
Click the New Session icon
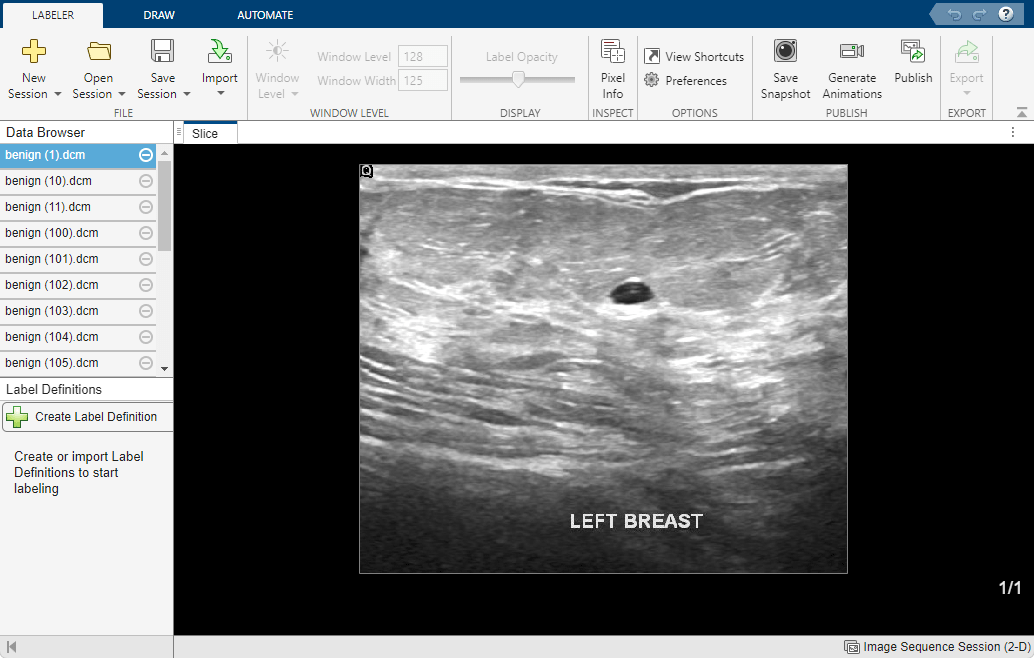pyautogui.click(x=34, y=52)
